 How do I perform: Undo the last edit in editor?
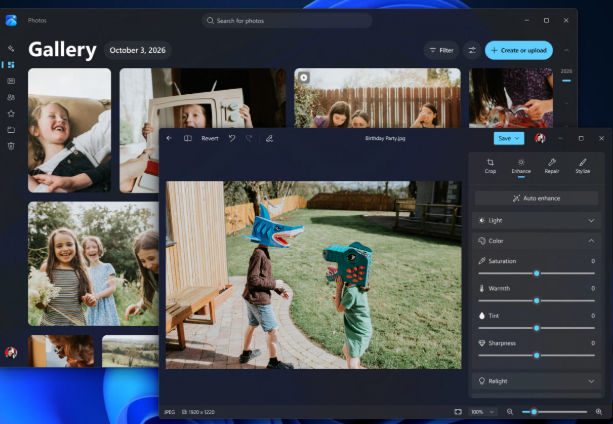click(x=232, y=138)
